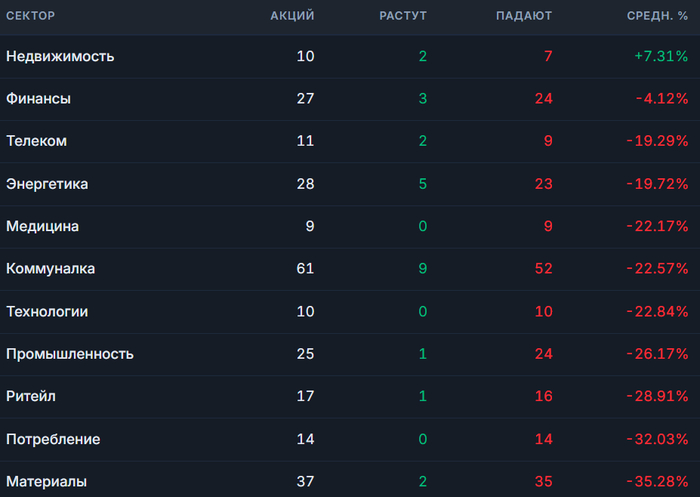Click rising count 1 for Промышленность
Image resolution: width=700 pixels, height=497 pixels.
423,354
